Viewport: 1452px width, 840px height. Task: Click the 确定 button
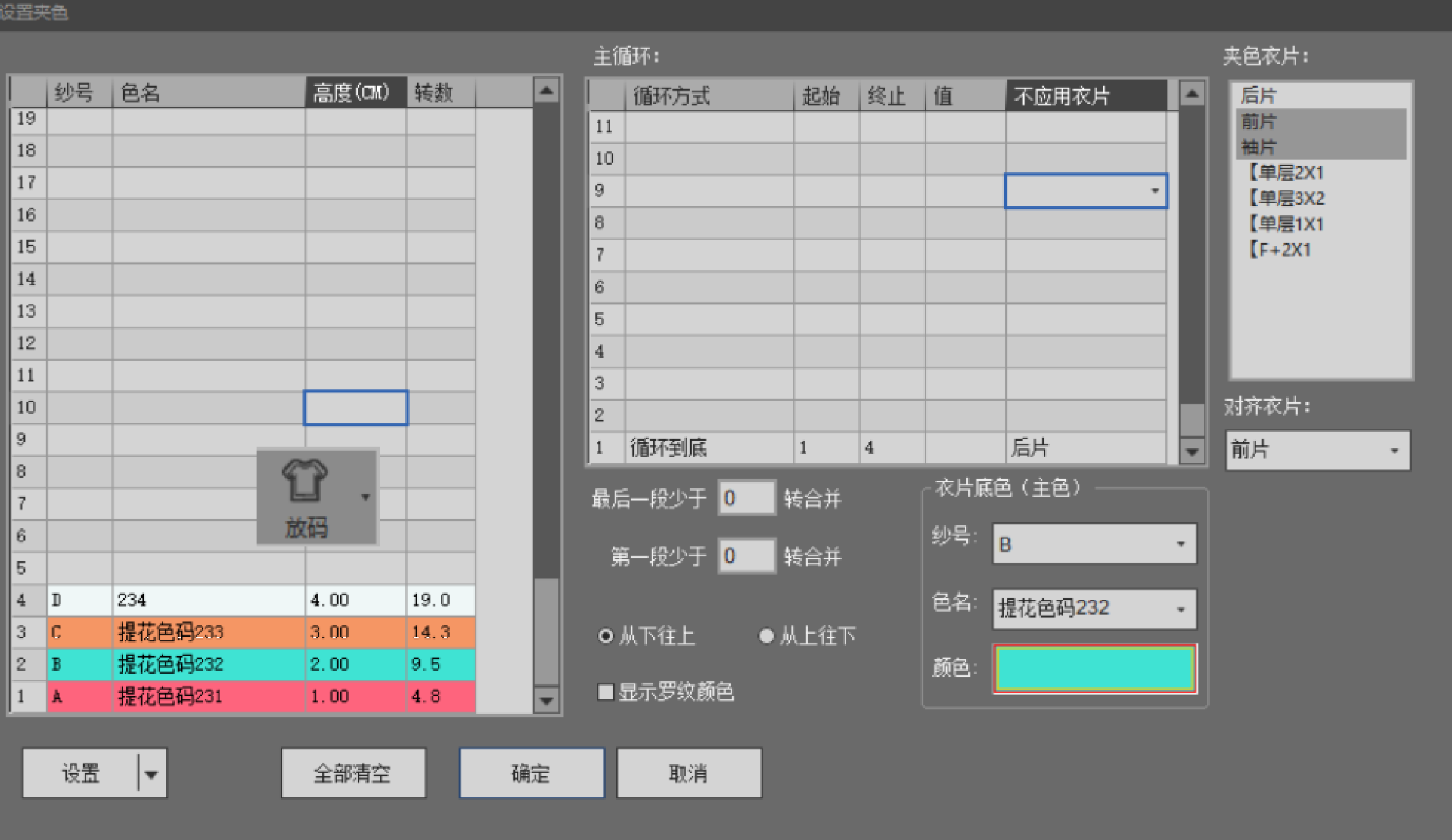point(531,773)
